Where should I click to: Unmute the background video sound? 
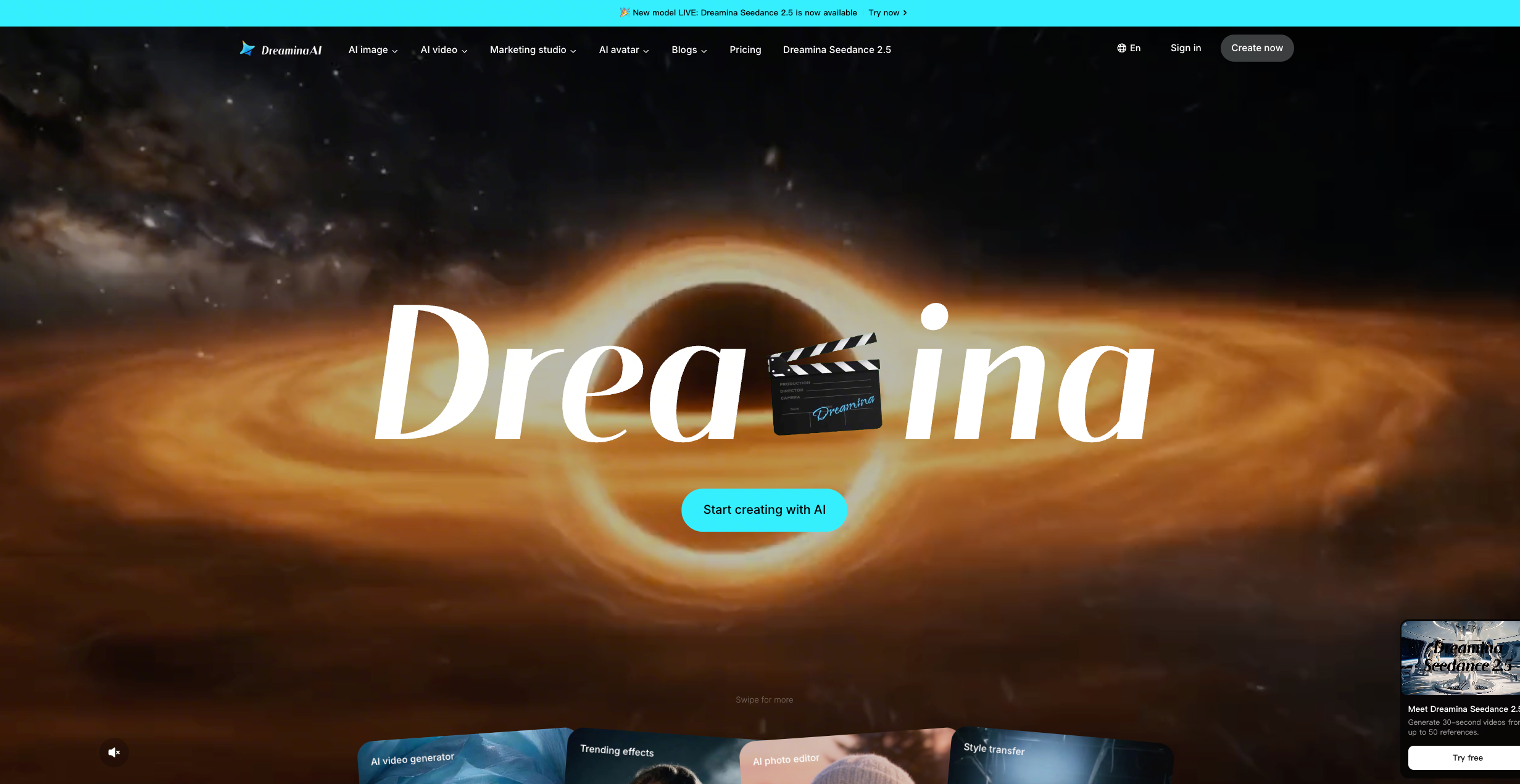(114, 752)
